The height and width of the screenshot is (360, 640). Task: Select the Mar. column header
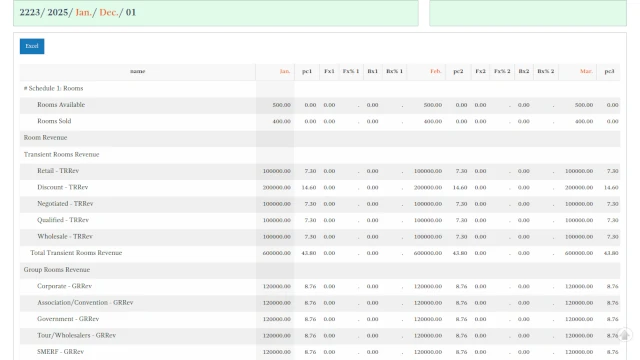pos(586,71)
